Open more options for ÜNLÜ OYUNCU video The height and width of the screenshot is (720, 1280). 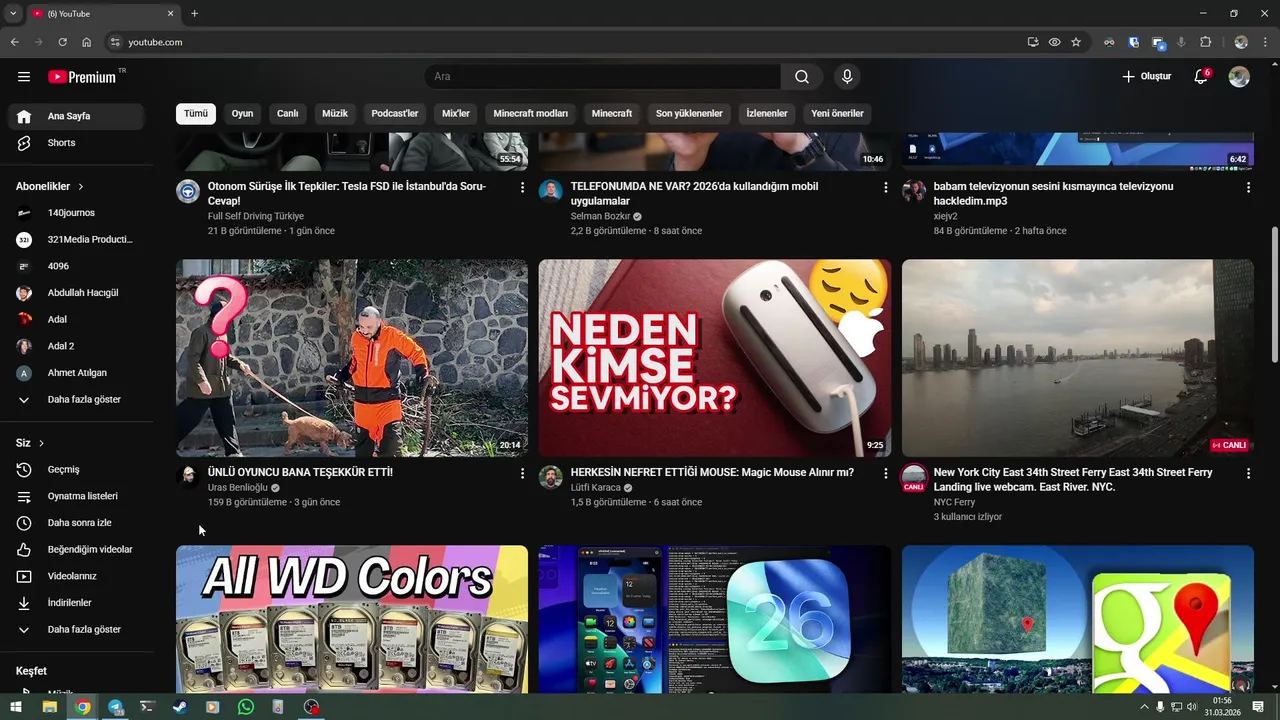522,473
